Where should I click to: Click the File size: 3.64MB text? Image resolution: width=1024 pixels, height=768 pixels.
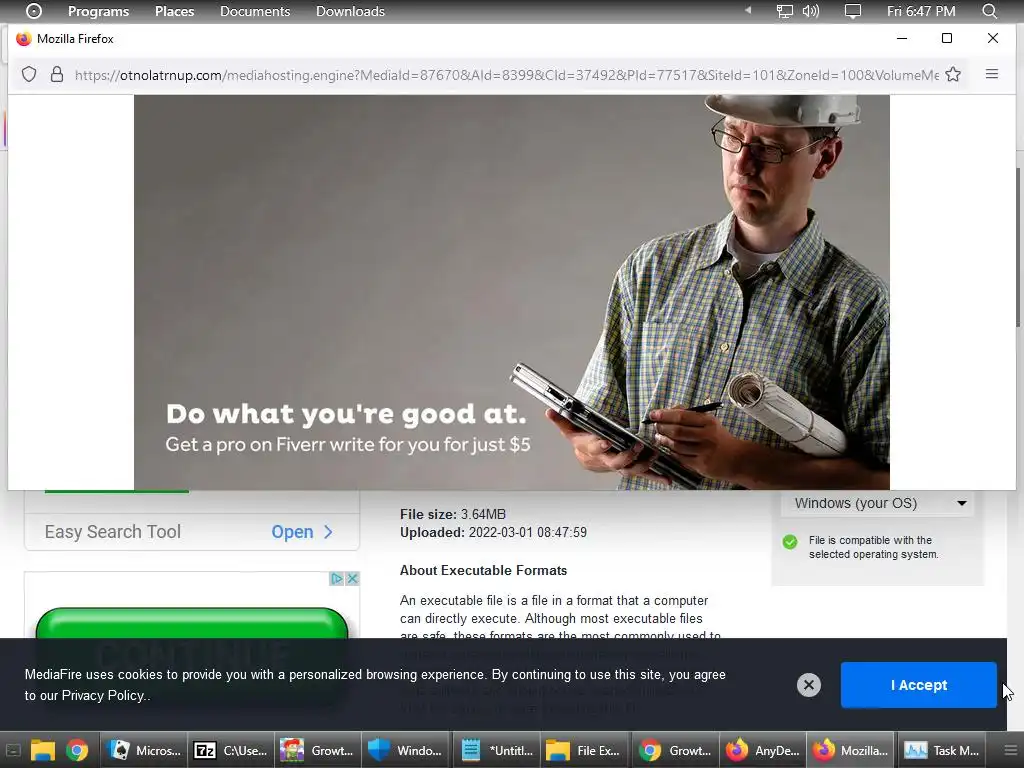coord(453,514)
